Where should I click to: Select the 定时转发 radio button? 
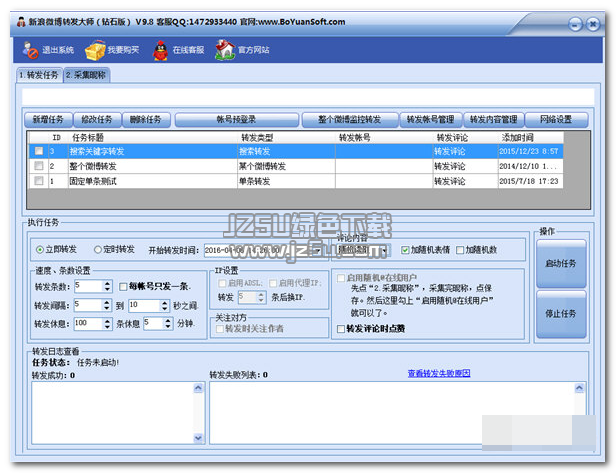98,249
